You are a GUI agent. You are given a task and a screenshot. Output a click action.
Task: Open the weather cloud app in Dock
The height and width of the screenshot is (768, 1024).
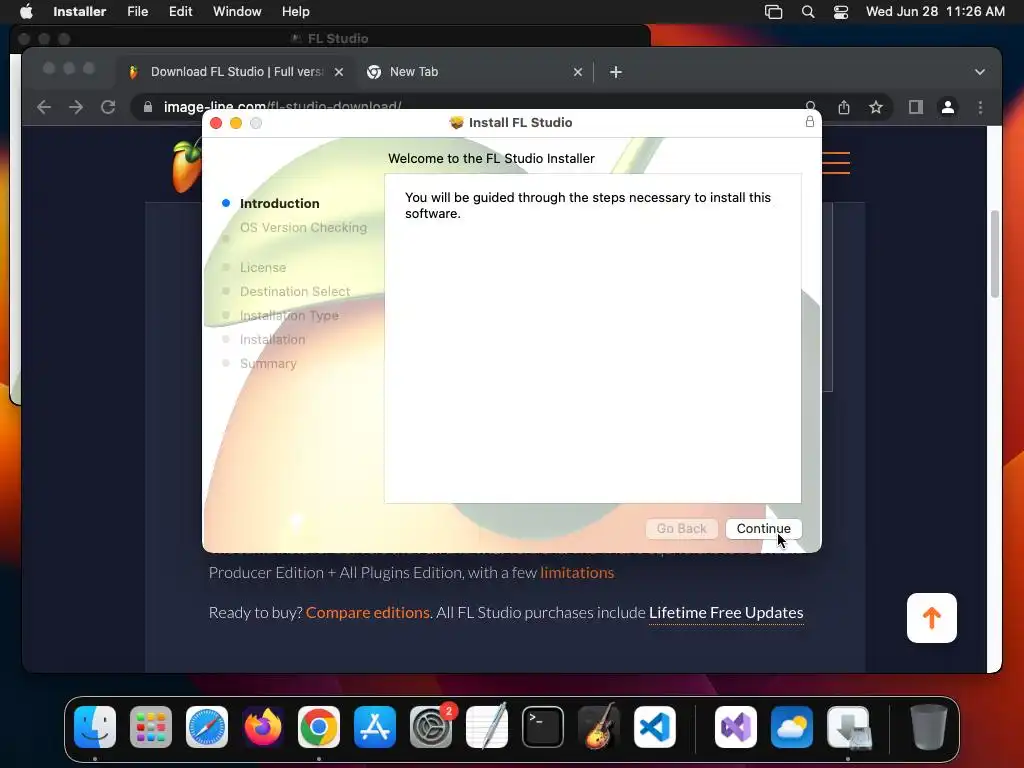pyautogui.click(x=792, y=727)
